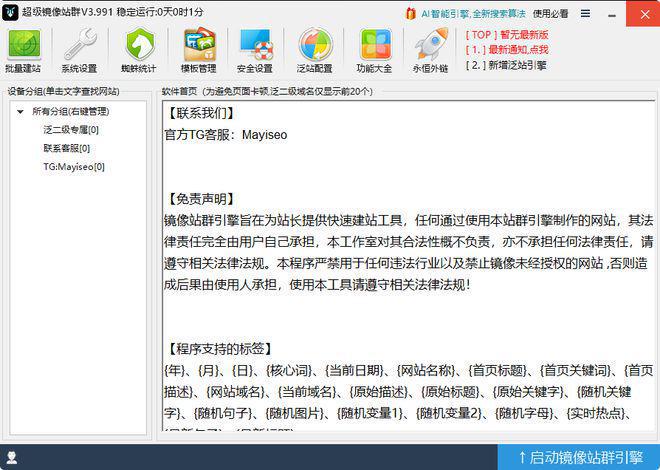
Task: Collapse the 所有分组 tree node
Action: pos(20,111)
